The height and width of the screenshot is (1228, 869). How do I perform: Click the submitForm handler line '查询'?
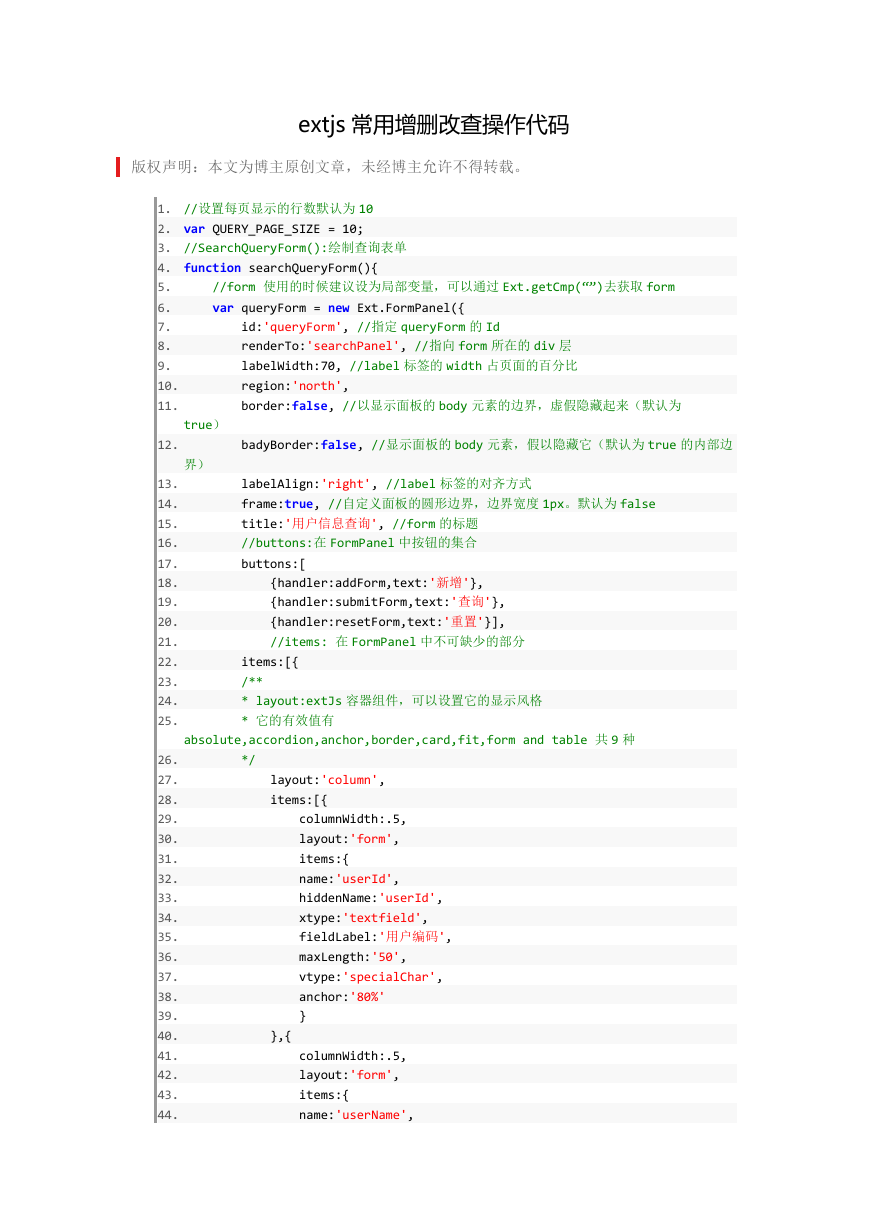pos(388,601)
